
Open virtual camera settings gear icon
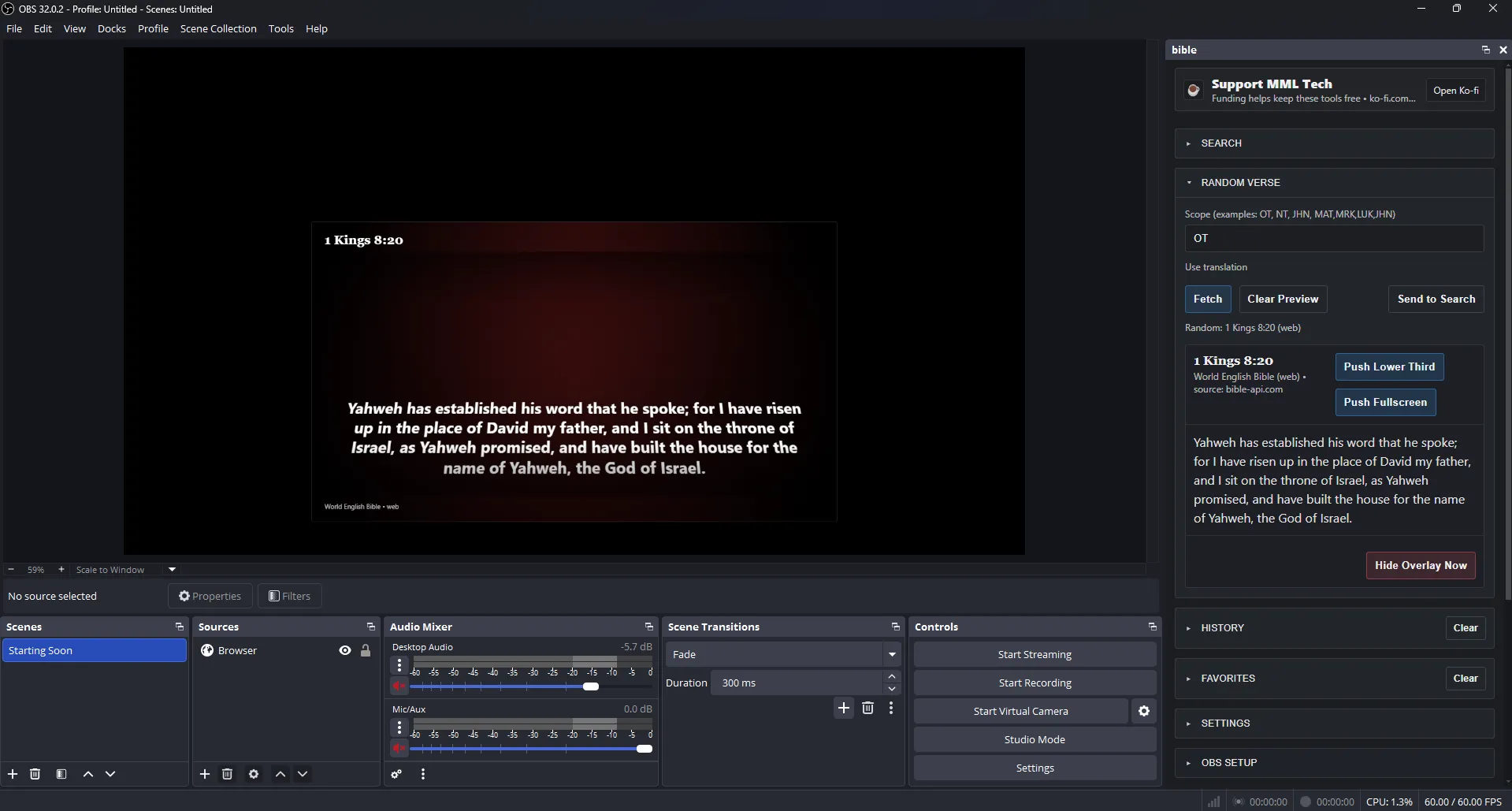[1144, 711]
